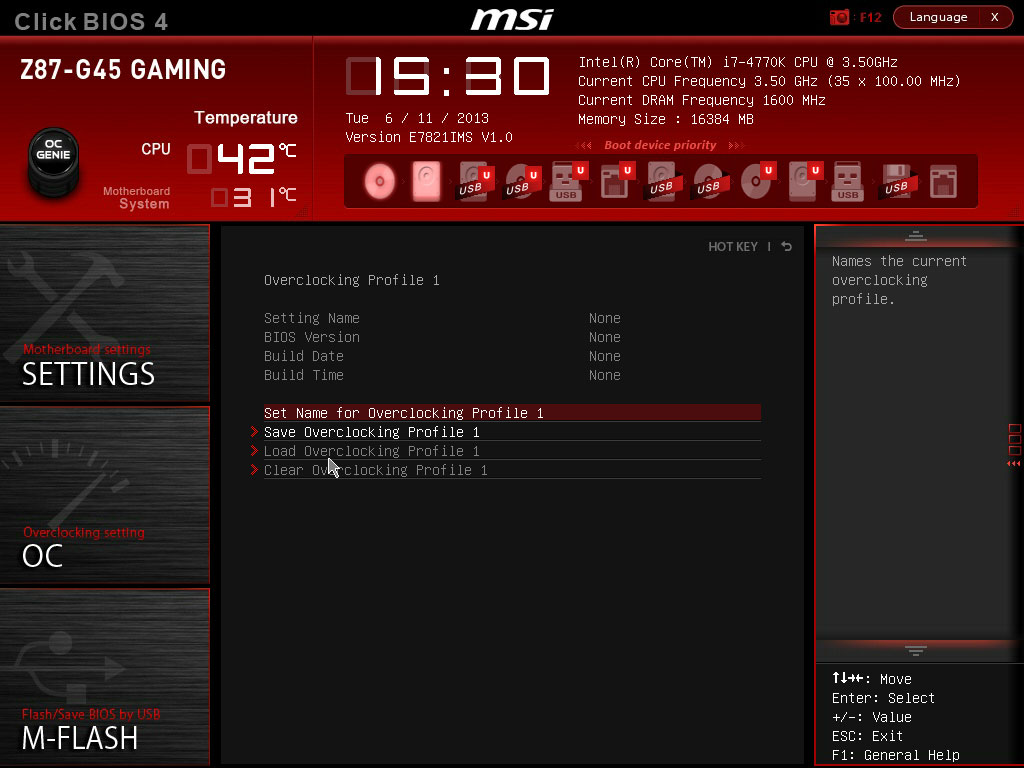Choose the non-UEFI USB key boot icon
1024x768 pixels.
(x=848, y=181)
